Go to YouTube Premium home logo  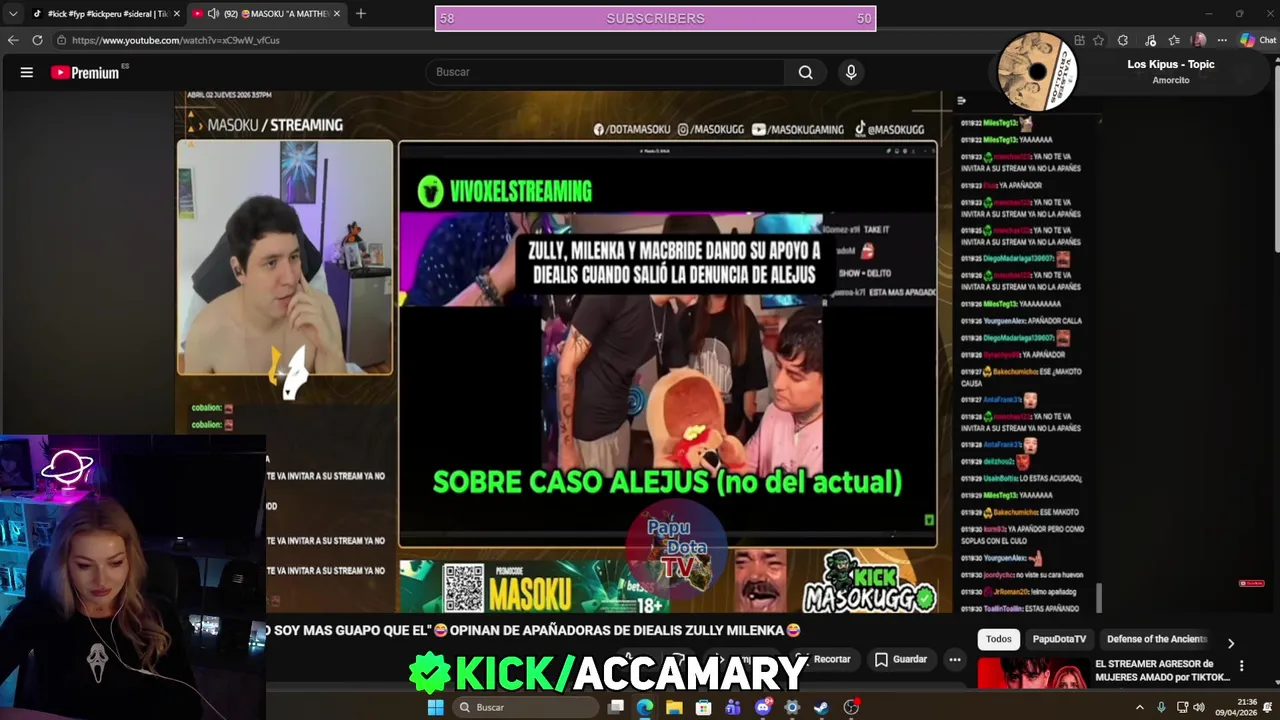point(86,72)
